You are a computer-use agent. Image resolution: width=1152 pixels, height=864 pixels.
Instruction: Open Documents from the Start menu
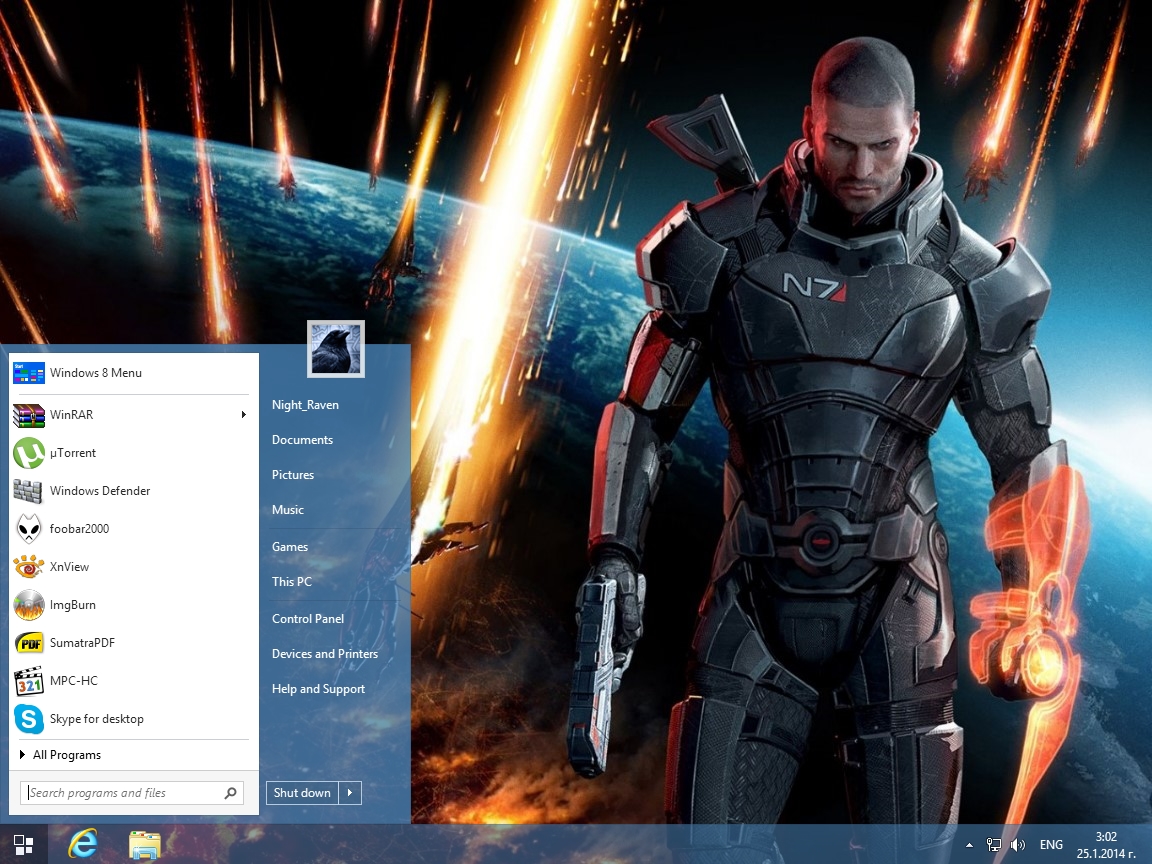[x=302, y=439]
